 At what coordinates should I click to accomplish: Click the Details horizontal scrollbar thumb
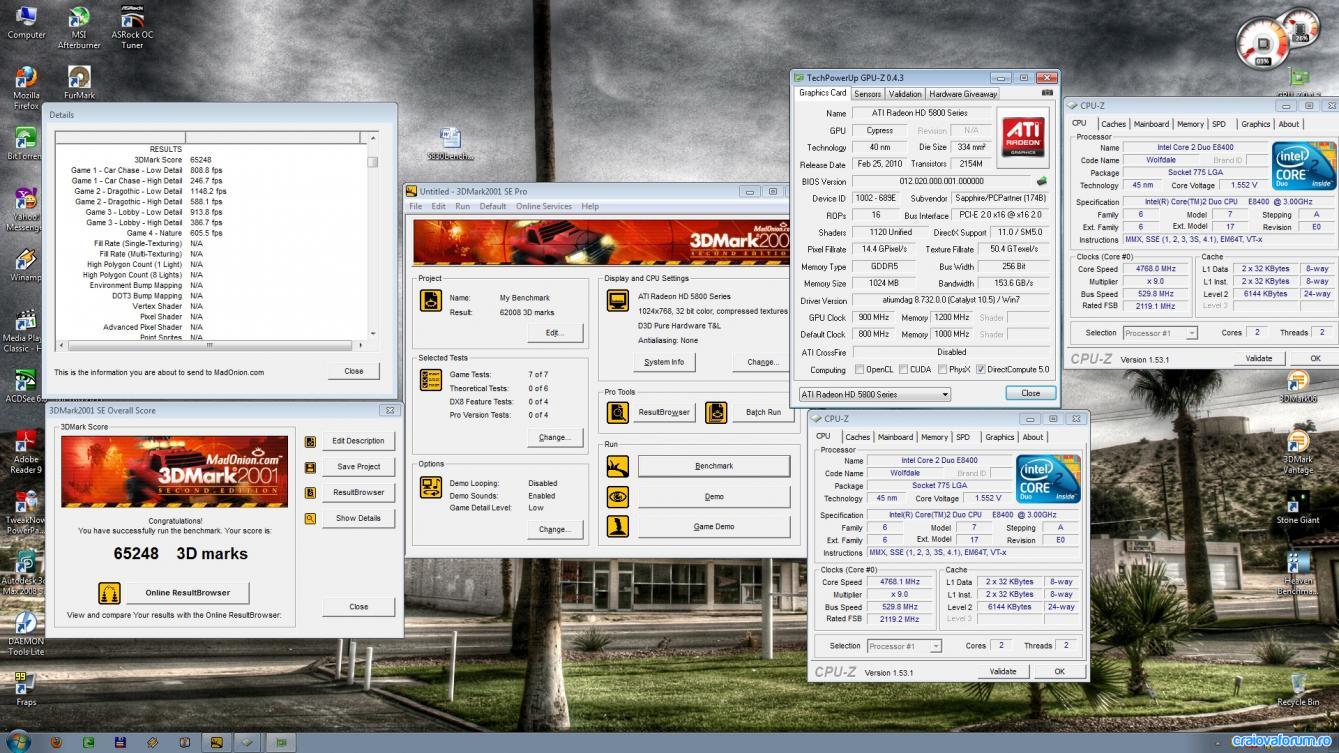[210, 346]
